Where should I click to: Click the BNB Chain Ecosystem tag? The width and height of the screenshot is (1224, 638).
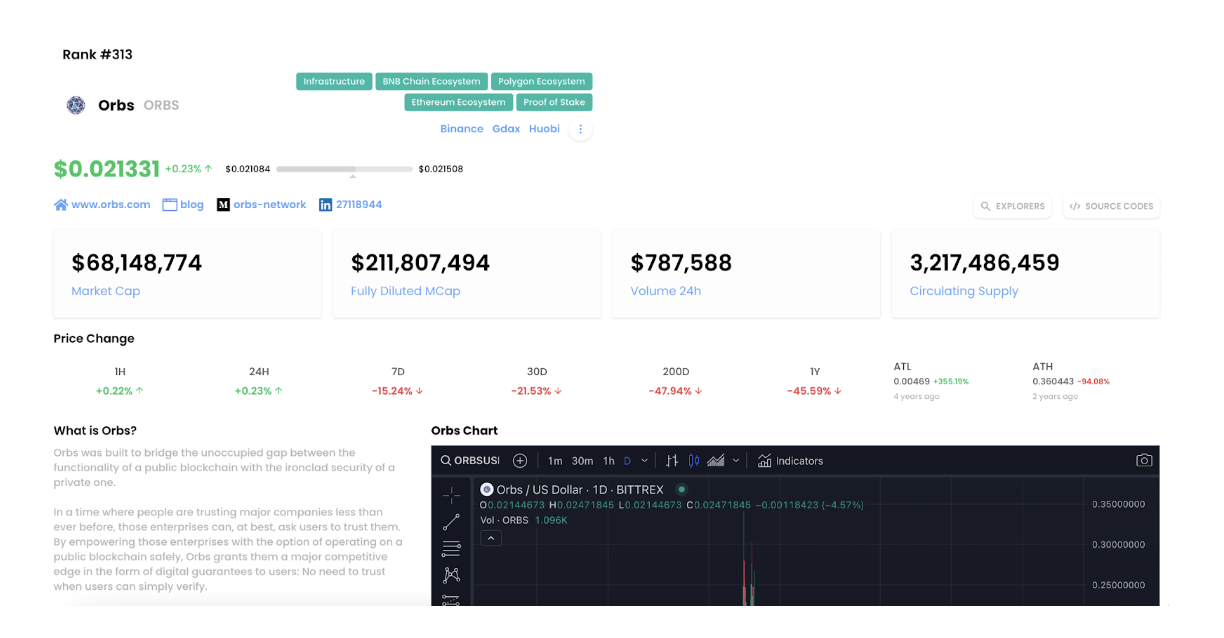(x=432, y=82)
